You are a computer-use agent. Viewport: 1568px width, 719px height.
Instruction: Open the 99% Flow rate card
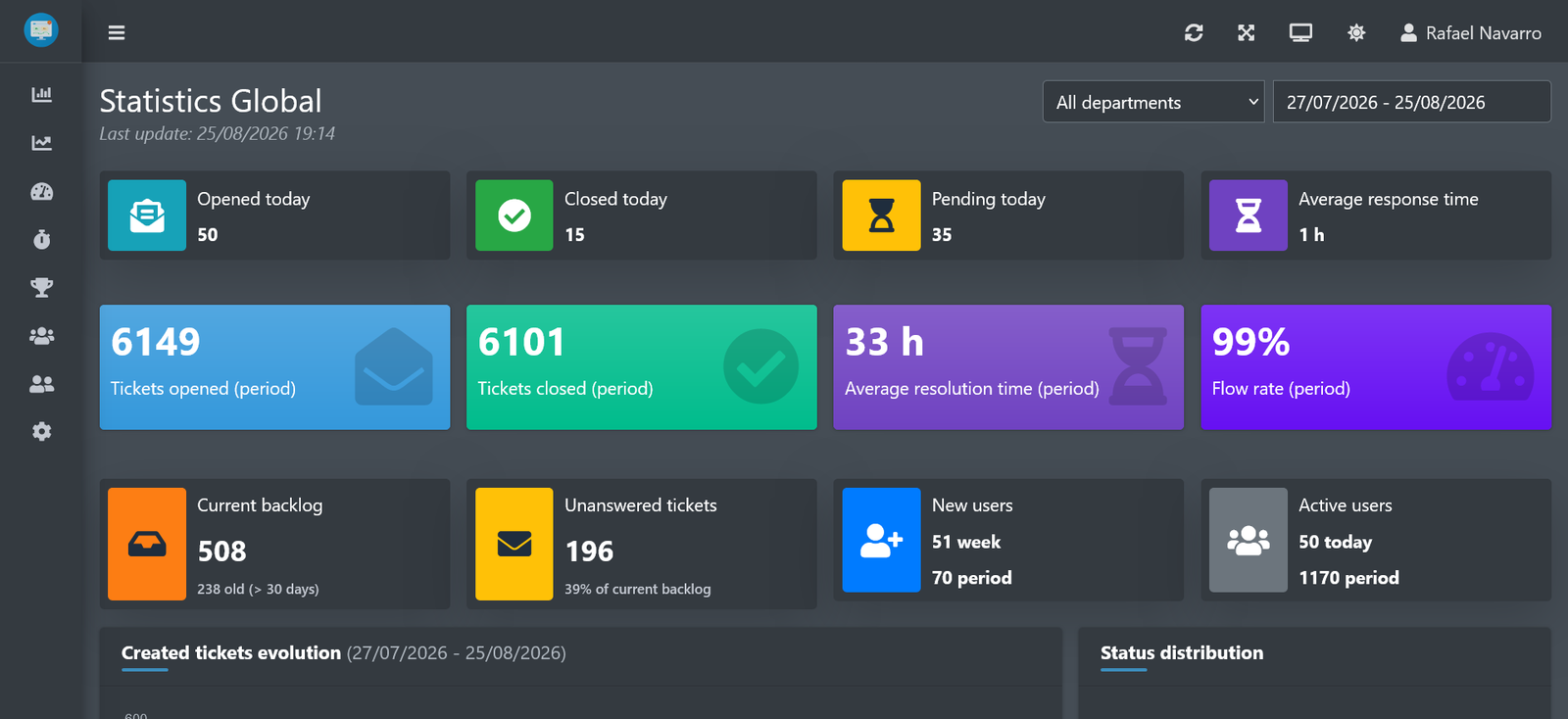click(1376, 367)
